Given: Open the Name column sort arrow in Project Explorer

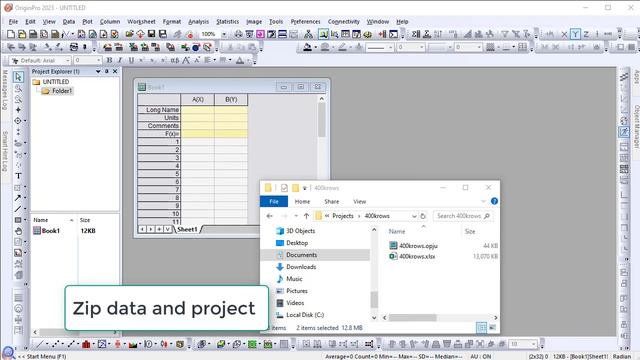Looking at the screenshot, I should (71, 220).
